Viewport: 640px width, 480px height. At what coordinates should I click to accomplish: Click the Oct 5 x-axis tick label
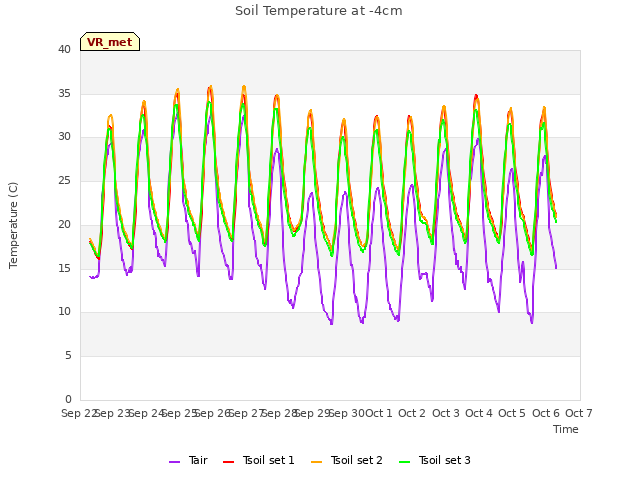(512, 413)
